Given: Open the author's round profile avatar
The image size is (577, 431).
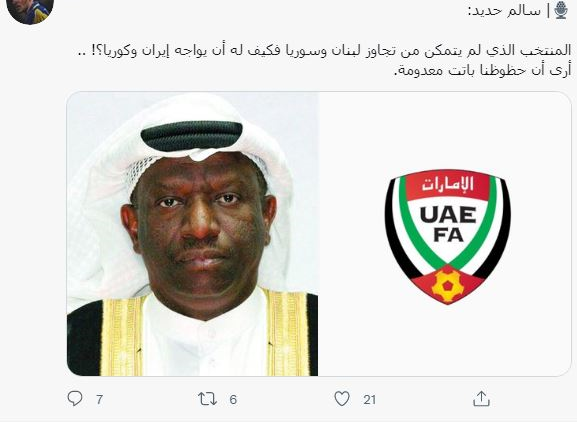Looking at the screenshot, I should pyautogui.click(x=30, y=8).
